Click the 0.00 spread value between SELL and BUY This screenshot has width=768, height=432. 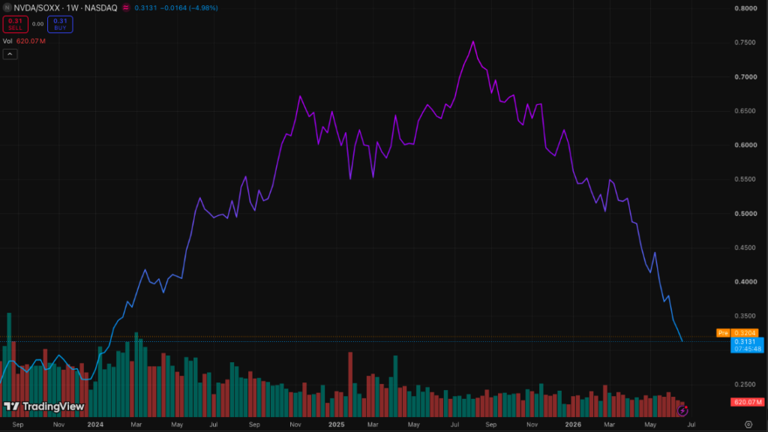click(38, 24)
